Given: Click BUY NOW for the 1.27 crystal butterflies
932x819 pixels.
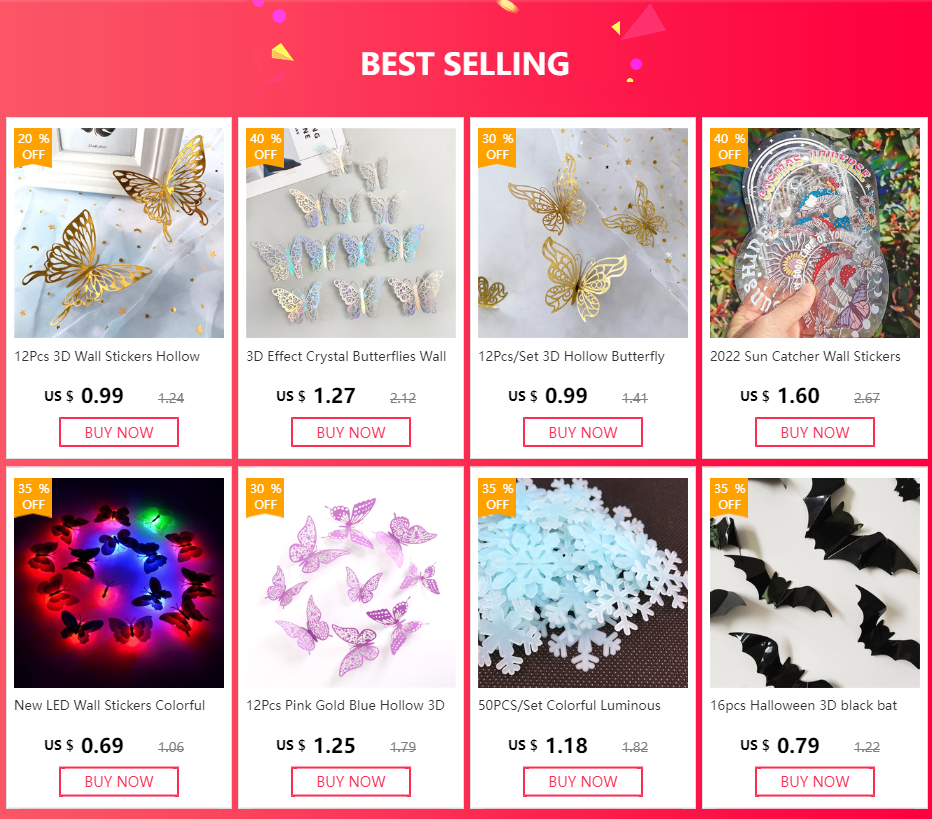Looking at the screenshot, I should (351, 432).
